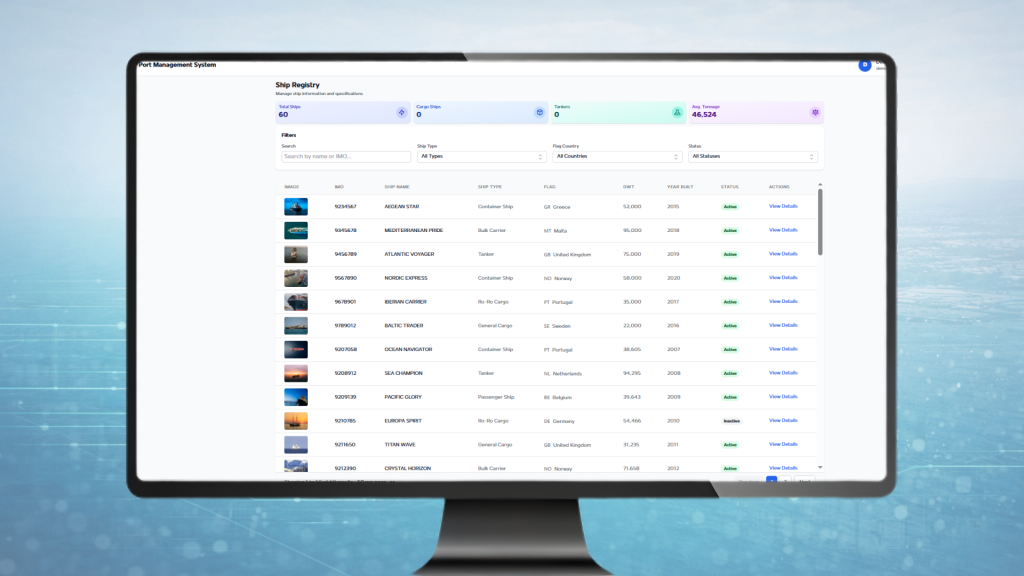Click the YEAR BUILT column header
The width and height of the screenshot is (1024, 576).
click(680, 187)
